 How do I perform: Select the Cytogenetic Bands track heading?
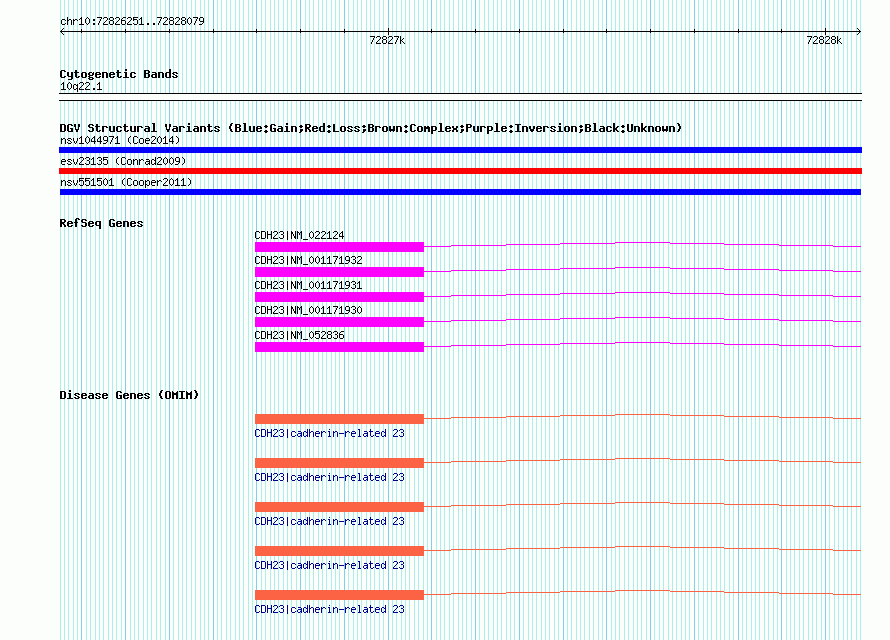(x=119, y=74)
